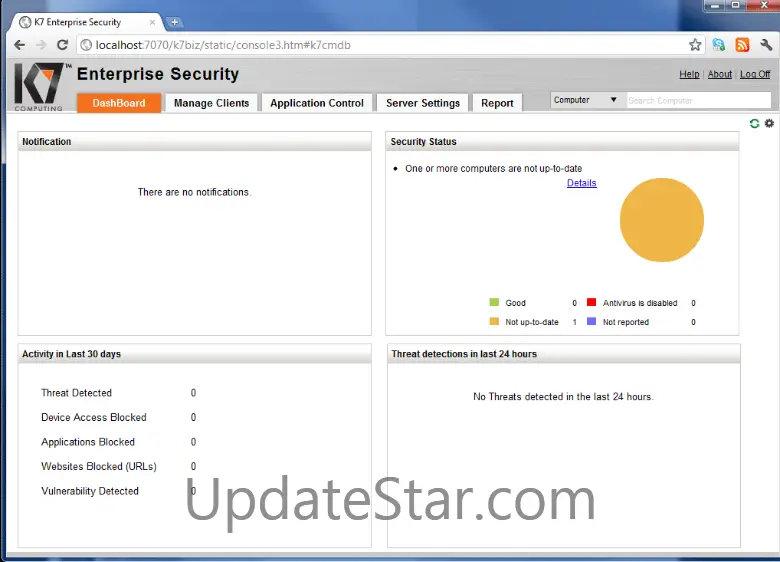Viewport: 780px width, 562px height.
Task: Click the orange RSS feed extension icon
Action: (x=742, y=45)
